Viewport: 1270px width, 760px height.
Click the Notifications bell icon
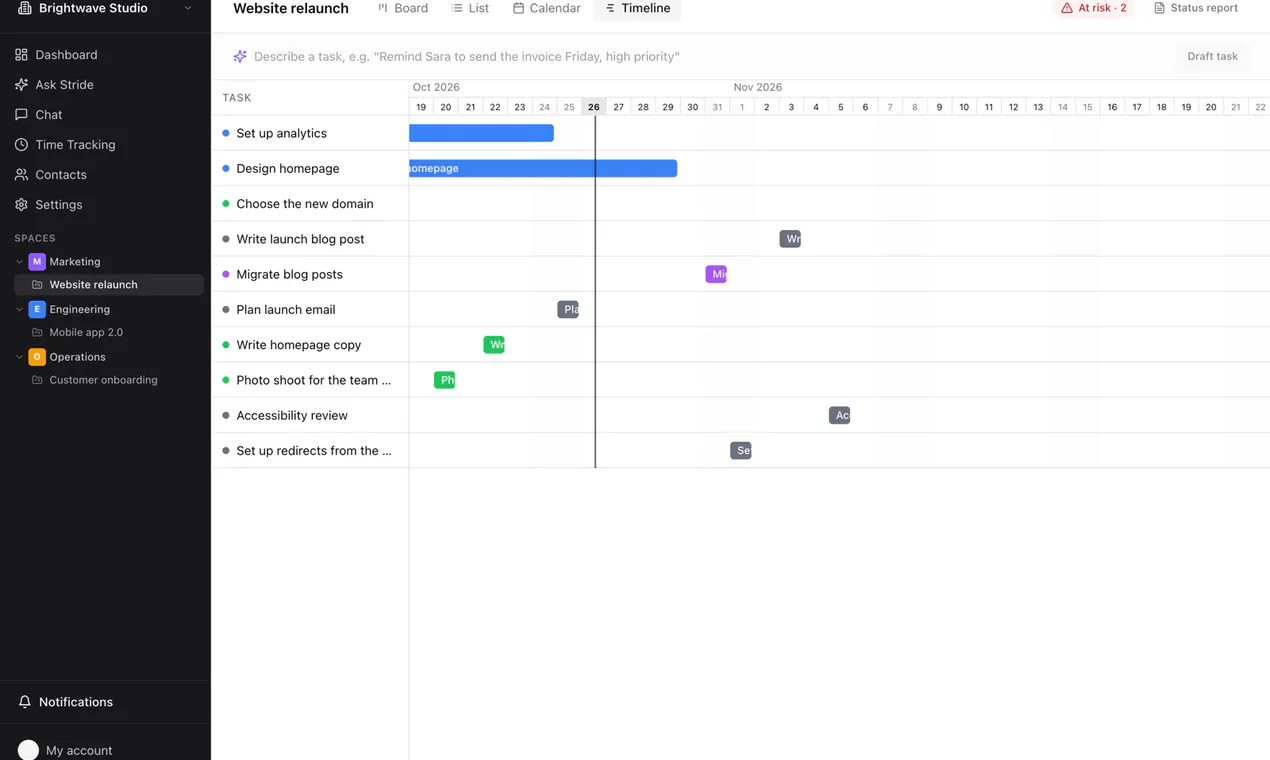[x=25, y=702]
